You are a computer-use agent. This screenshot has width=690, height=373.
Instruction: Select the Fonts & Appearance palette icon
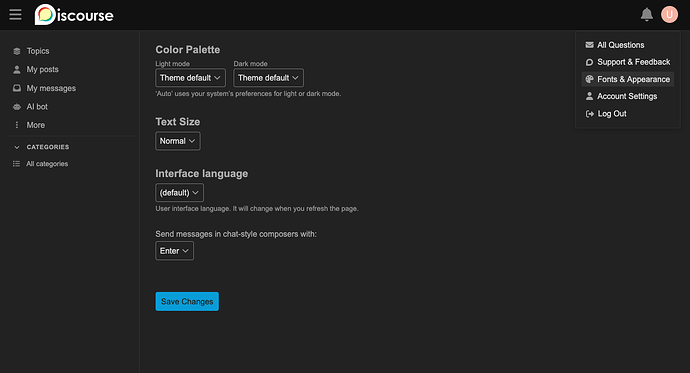coord(589,79)
